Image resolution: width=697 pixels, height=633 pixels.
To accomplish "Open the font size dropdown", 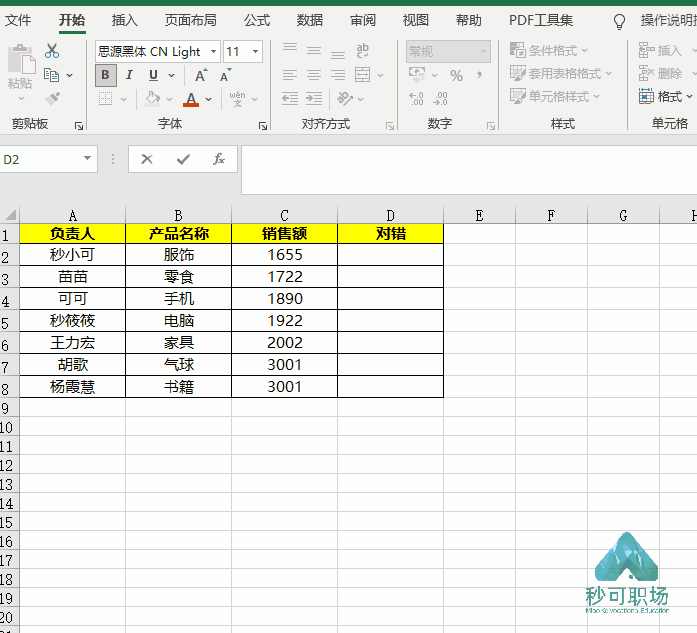I will 256,52.
